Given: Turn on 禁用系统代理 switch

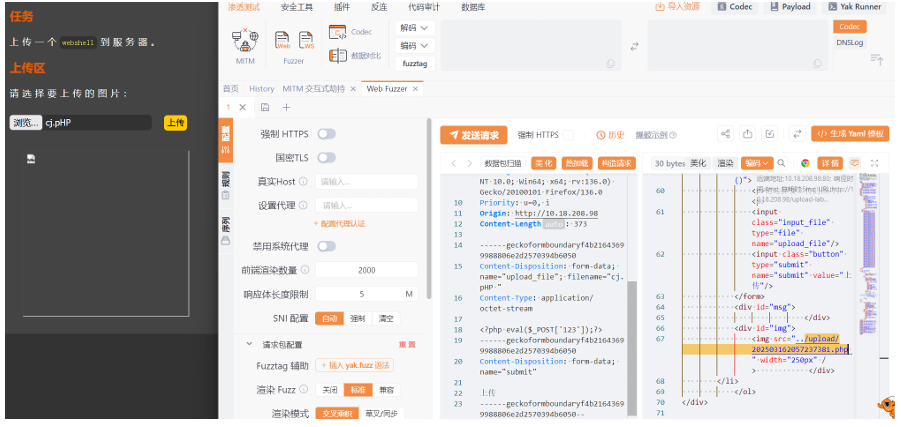Looking at the screenshot, I should click(x=326, y=246).
